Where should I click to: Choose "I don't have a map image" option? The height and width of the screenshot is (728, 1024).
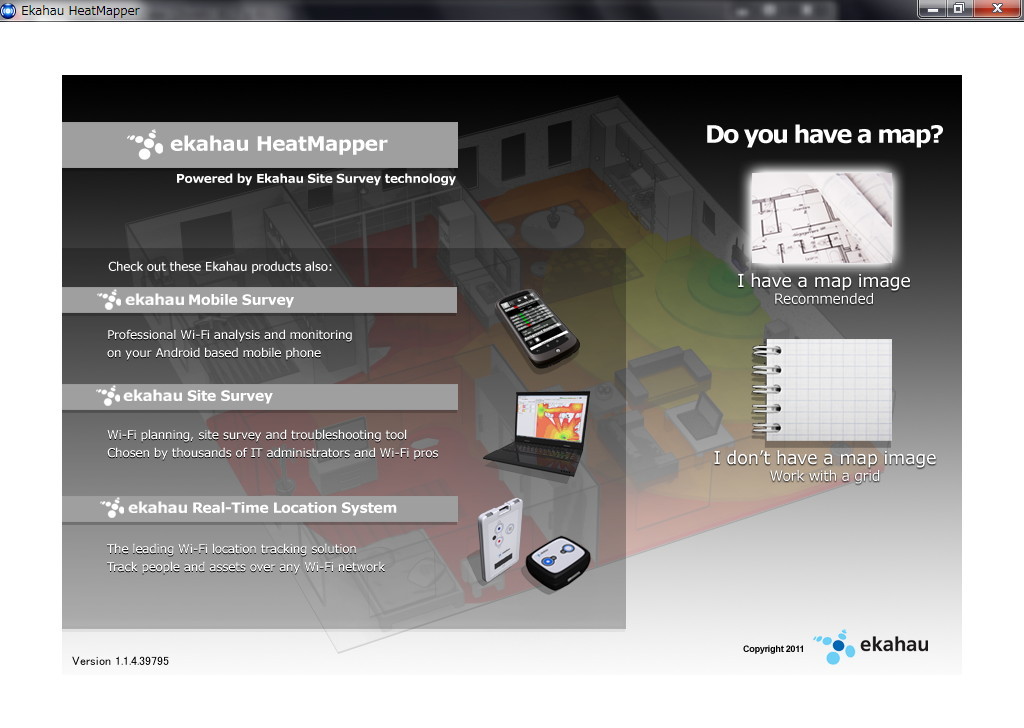[x=825, y=458]
